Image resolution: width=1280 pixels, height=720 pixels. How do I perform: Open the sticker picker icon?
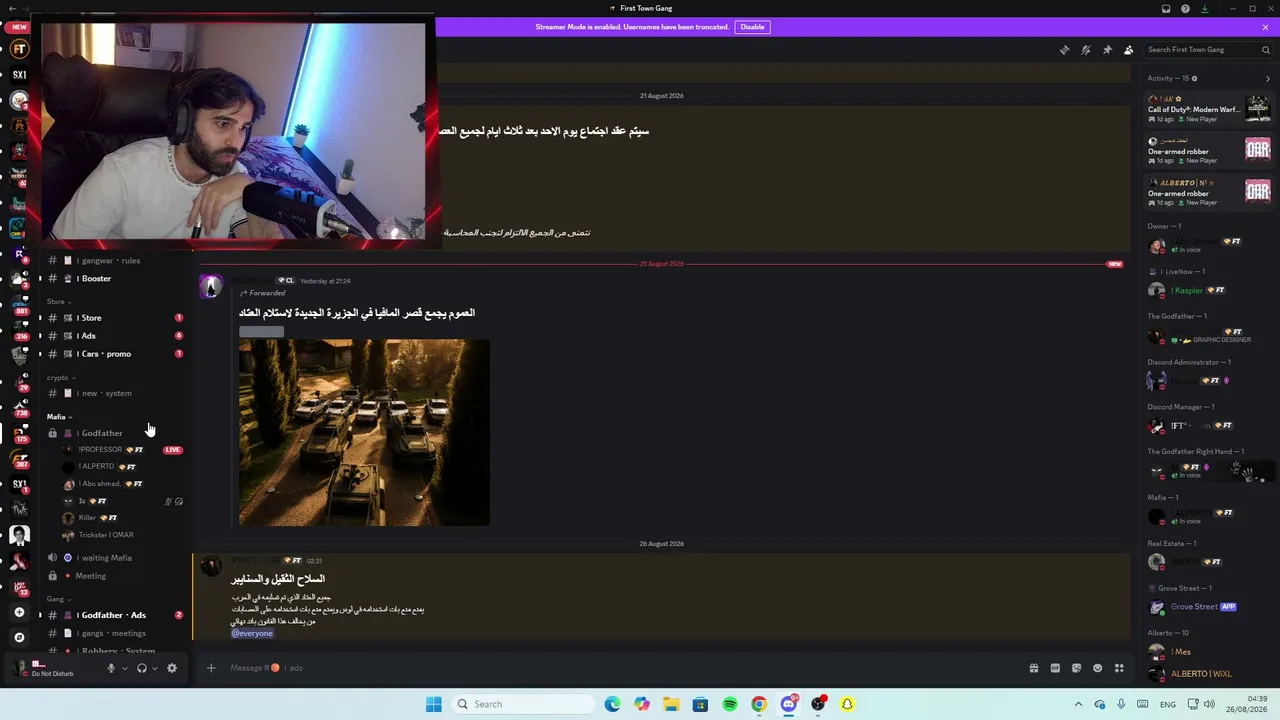1076,668
